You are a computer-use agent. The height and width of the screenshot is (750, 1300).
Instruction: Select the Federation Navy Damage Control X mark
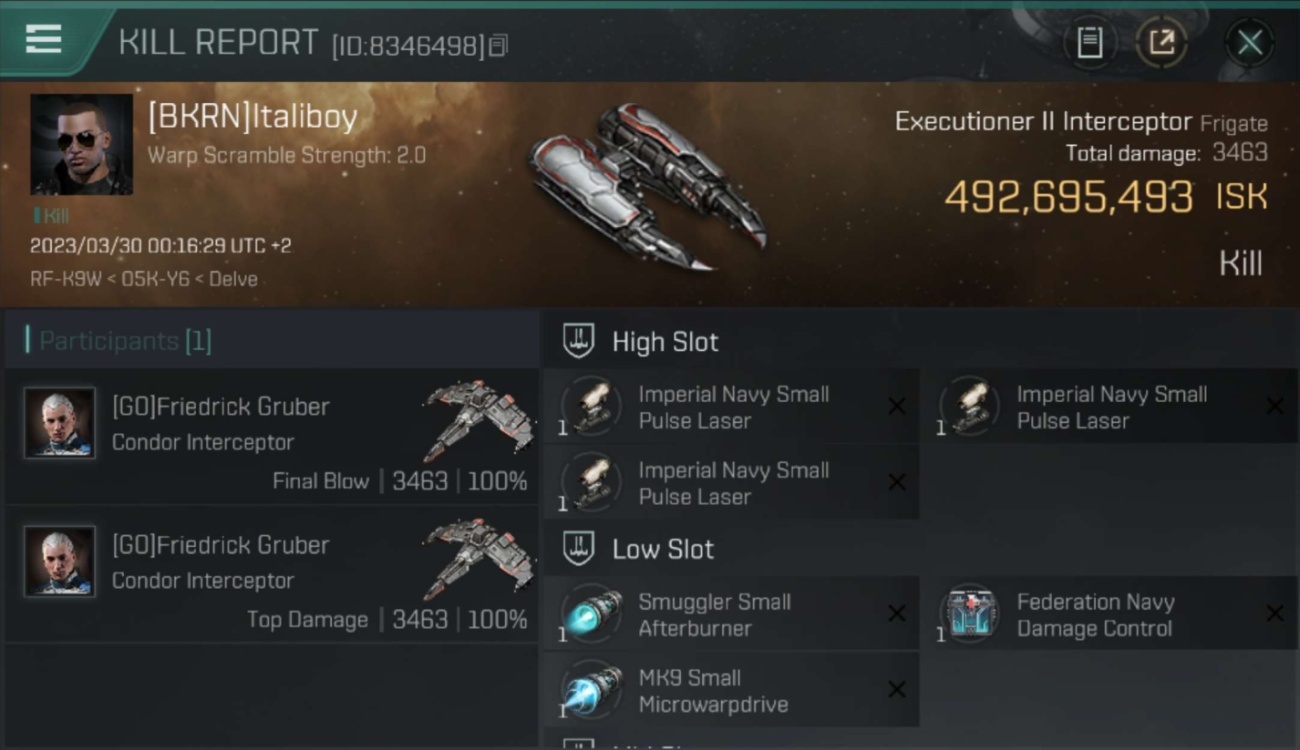(x=1275, y=614)
